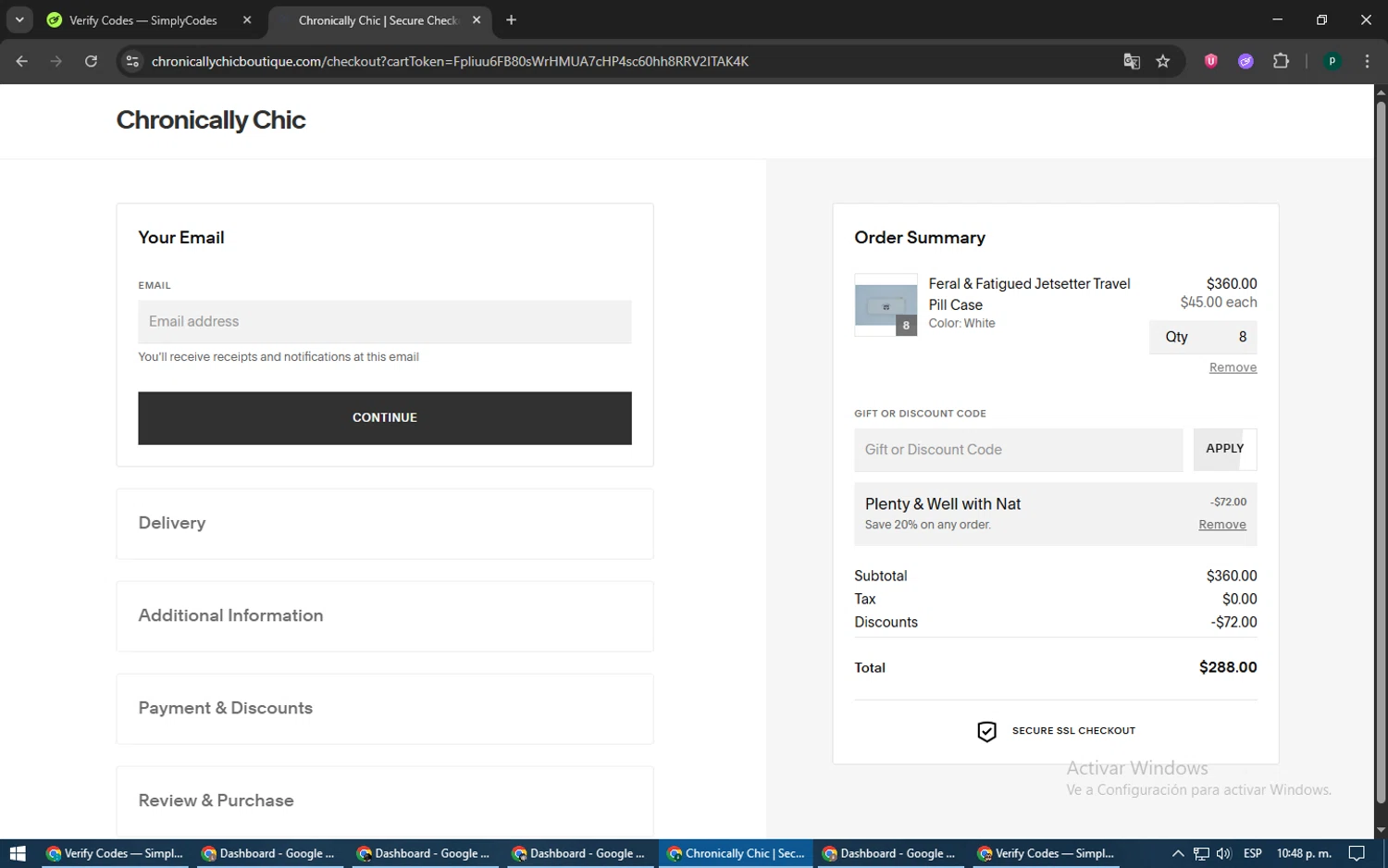Click the browser forward arrow

pos(56,61)
